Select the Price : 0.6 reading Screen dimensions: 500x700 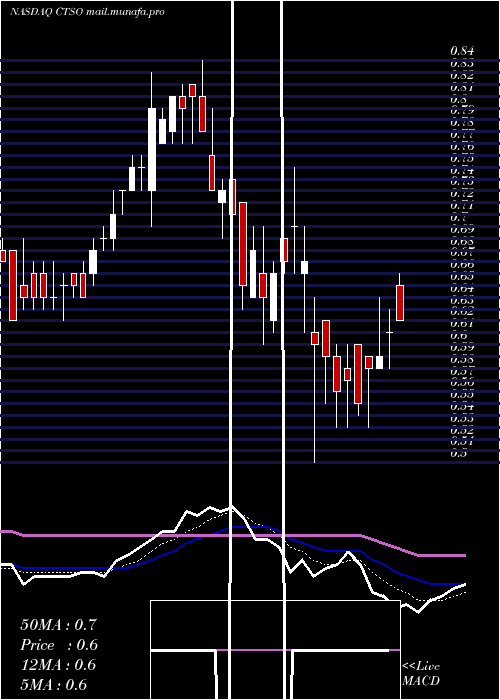tap(58, 645)
